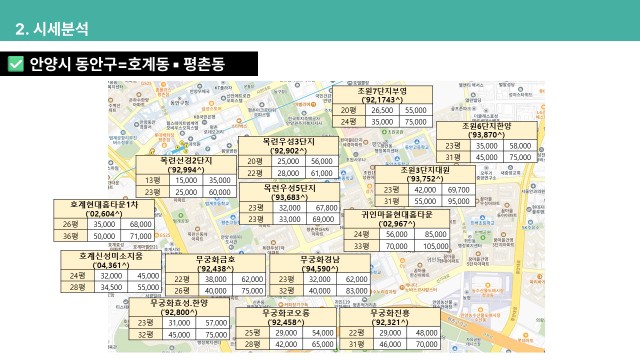
Task: Select '('93,870^)' under 조원6단지한양
Action: click(x=487, y=135)
